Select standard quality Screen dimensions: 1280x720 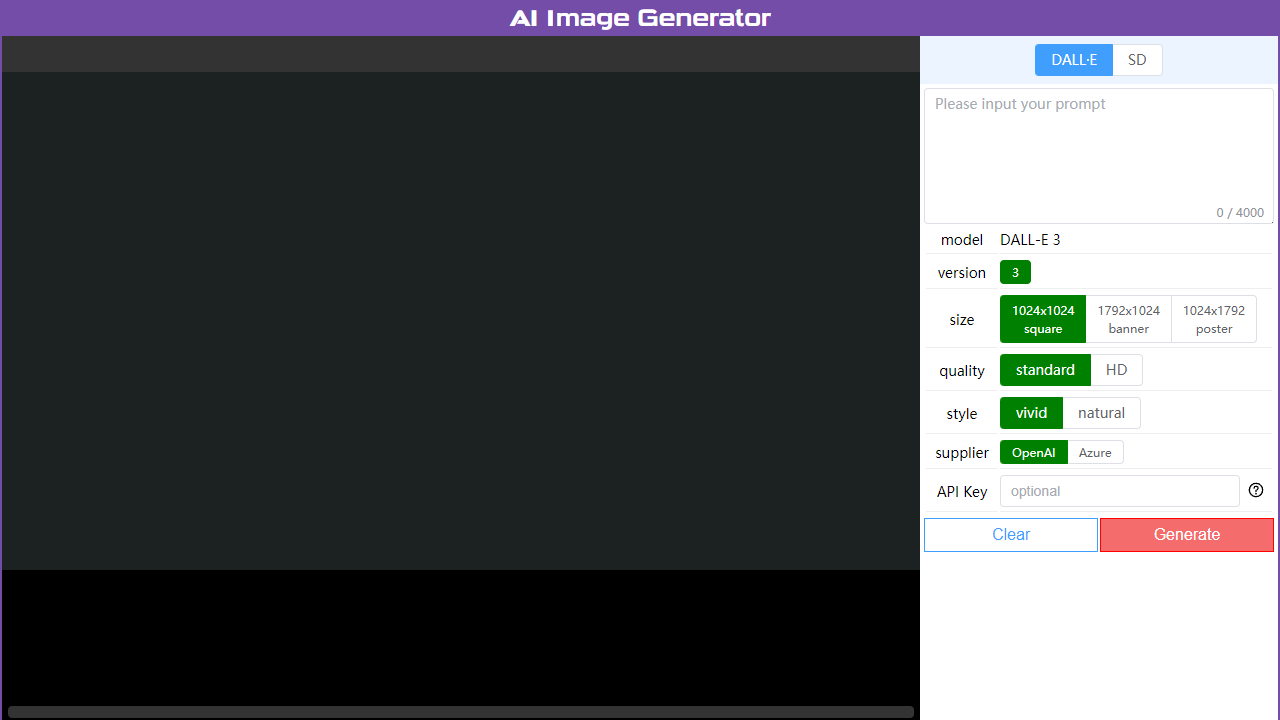pyautogui.click(x=1045, y=369)
